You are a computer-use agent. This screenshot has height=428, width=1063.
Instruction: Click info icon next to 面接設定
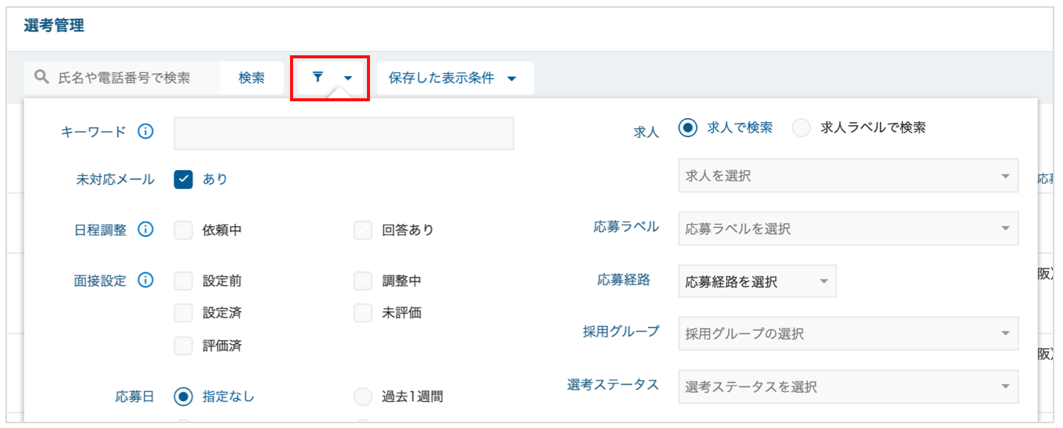[x=144, y=280]
